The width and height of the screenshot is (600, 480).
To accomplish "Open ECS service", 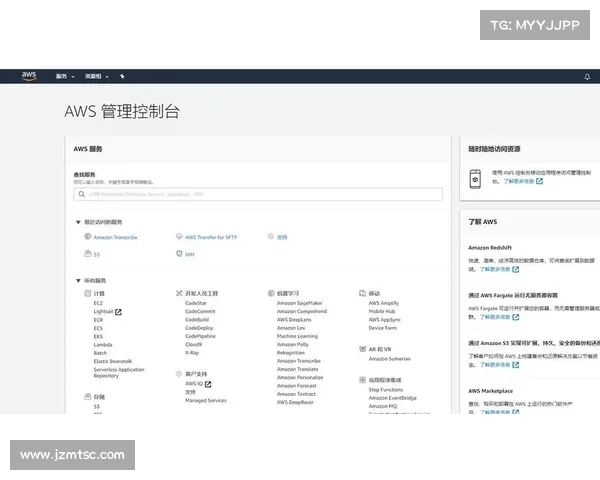I will click(98, 328).
